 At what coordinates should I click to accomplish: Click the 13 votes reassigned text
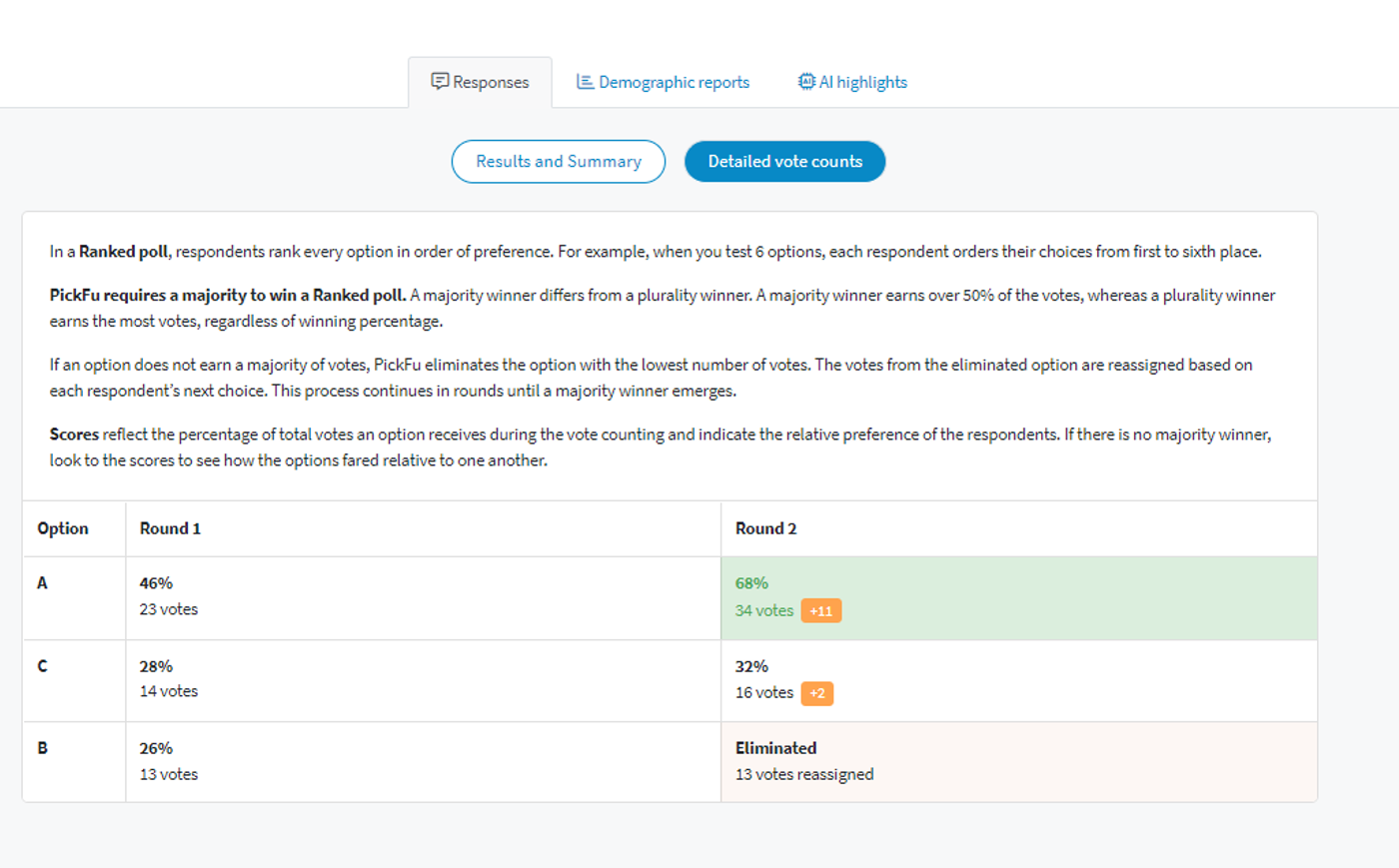[804, 774]
